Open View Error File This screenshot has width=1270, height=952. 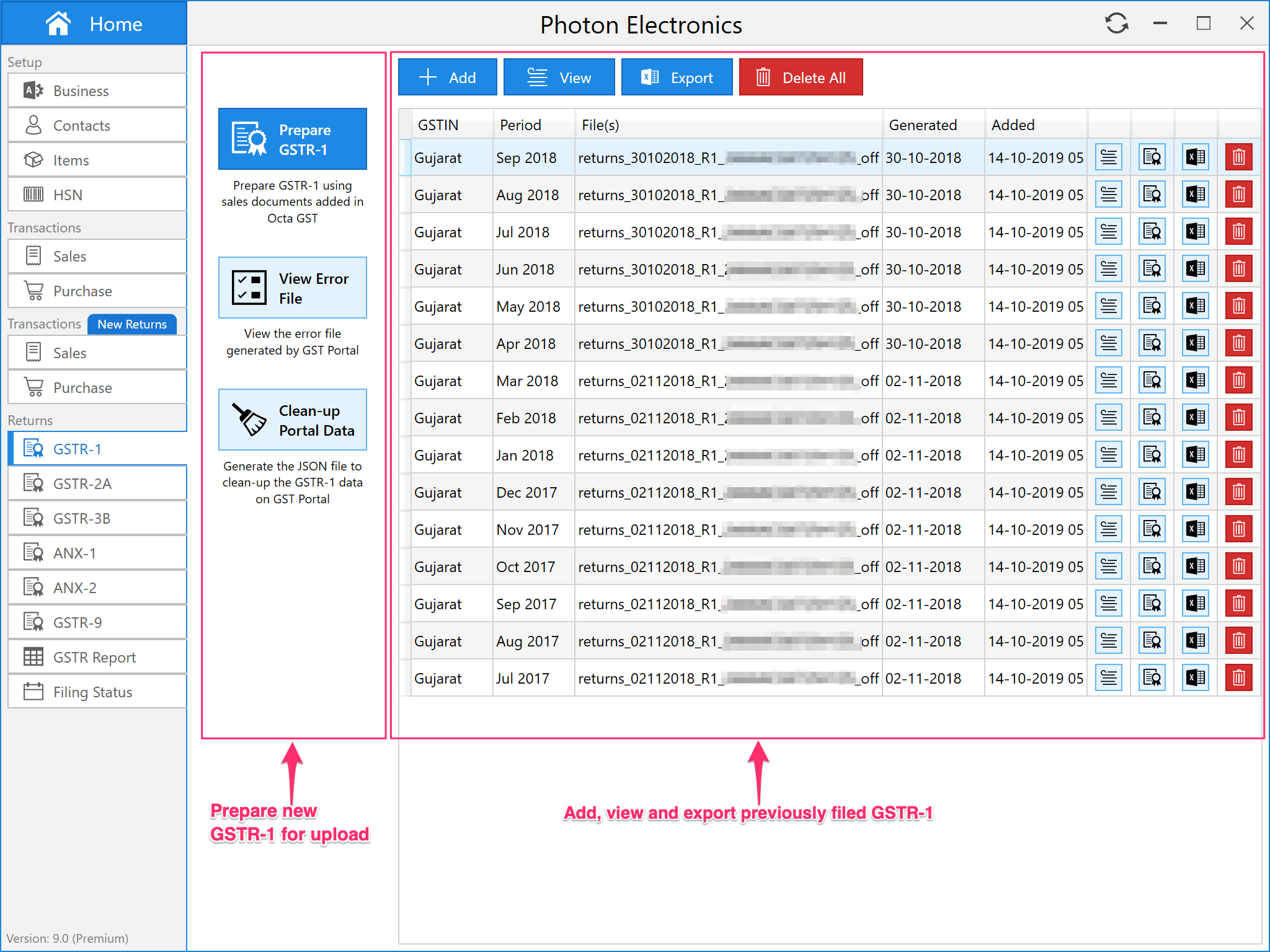click(x=292, y=288)
